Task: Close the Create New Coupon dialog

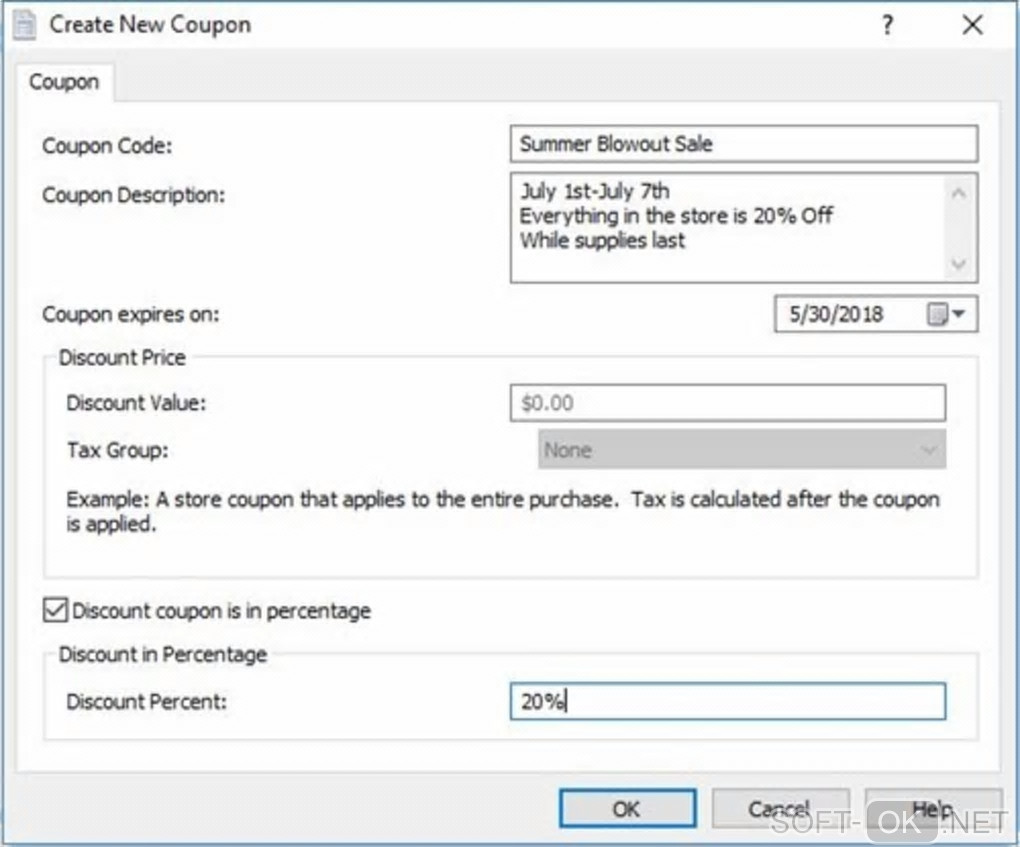Action: [x=972, y=26]
